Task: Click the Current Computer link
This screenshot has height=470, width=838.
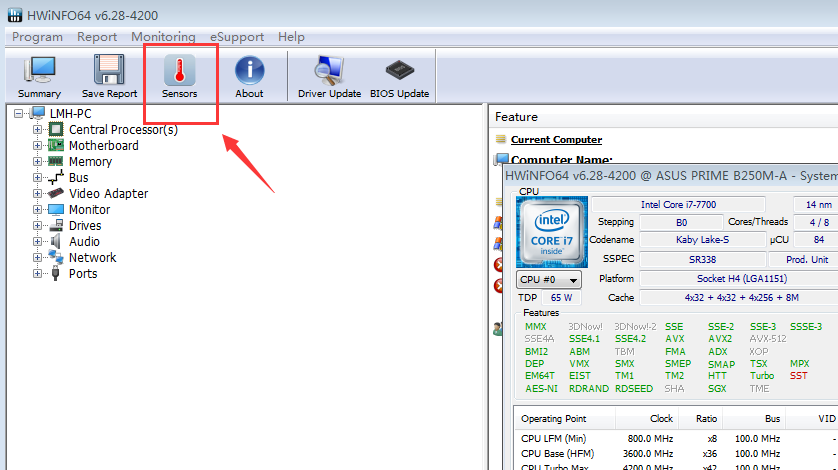Action: pos(556,140)
